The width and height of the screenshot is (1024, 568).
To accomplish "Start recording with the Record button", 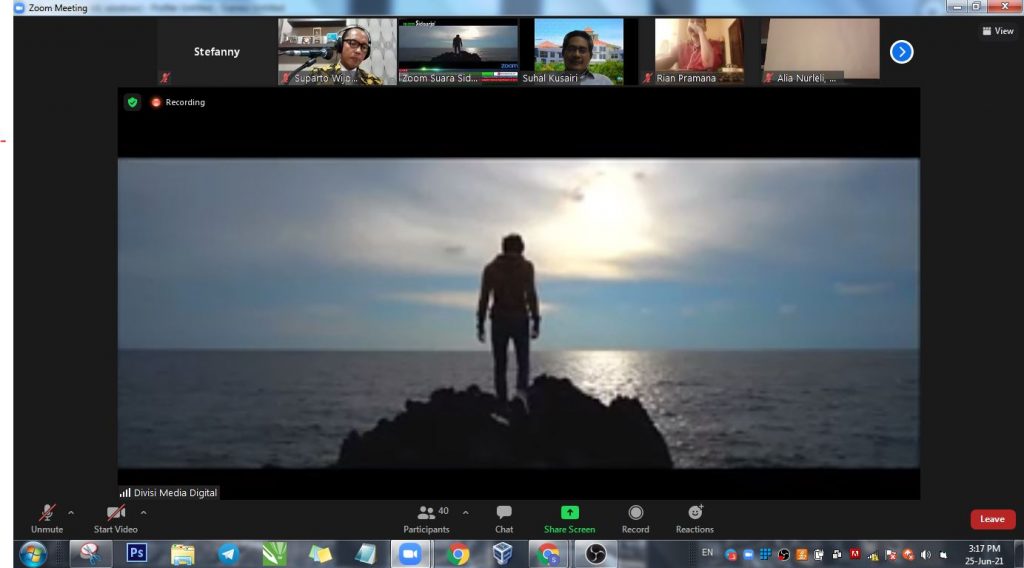I will point(635,517).
